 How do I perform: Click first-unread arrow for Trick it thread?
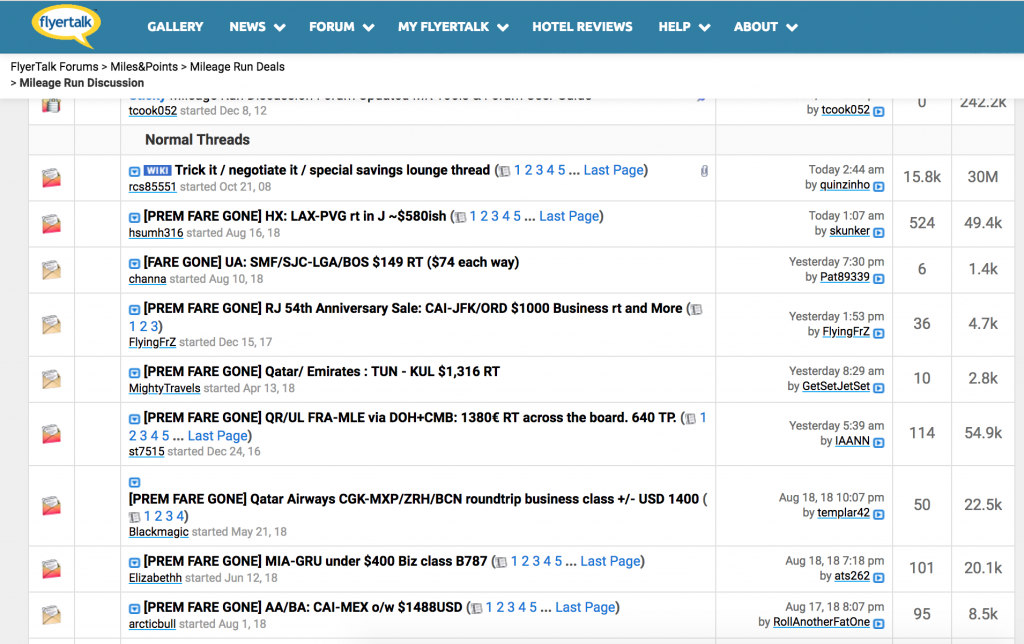(135, 171)
